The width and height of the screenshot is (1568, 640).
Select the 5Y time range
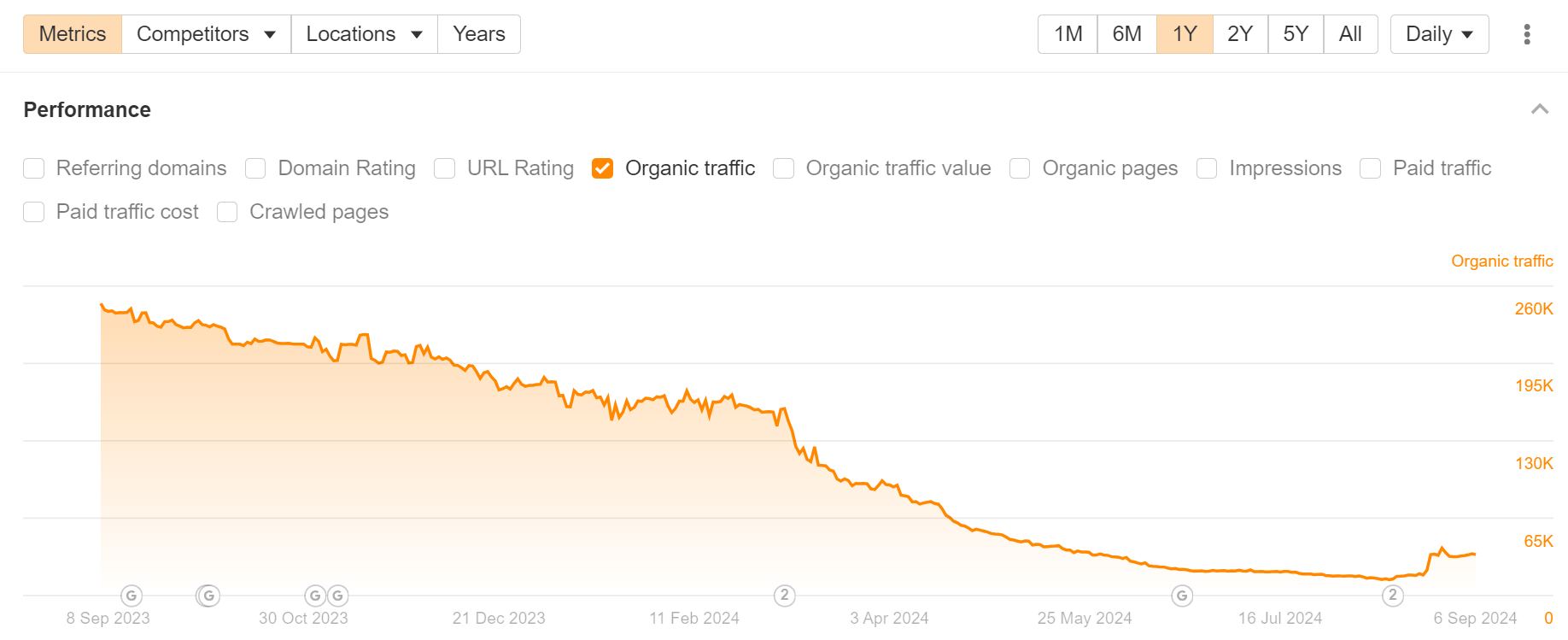click(x=1296, y=34)
